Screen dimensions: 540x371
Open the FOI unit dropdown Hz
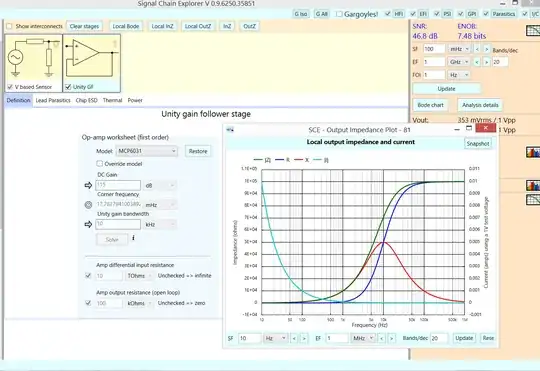tap(459, 75)
